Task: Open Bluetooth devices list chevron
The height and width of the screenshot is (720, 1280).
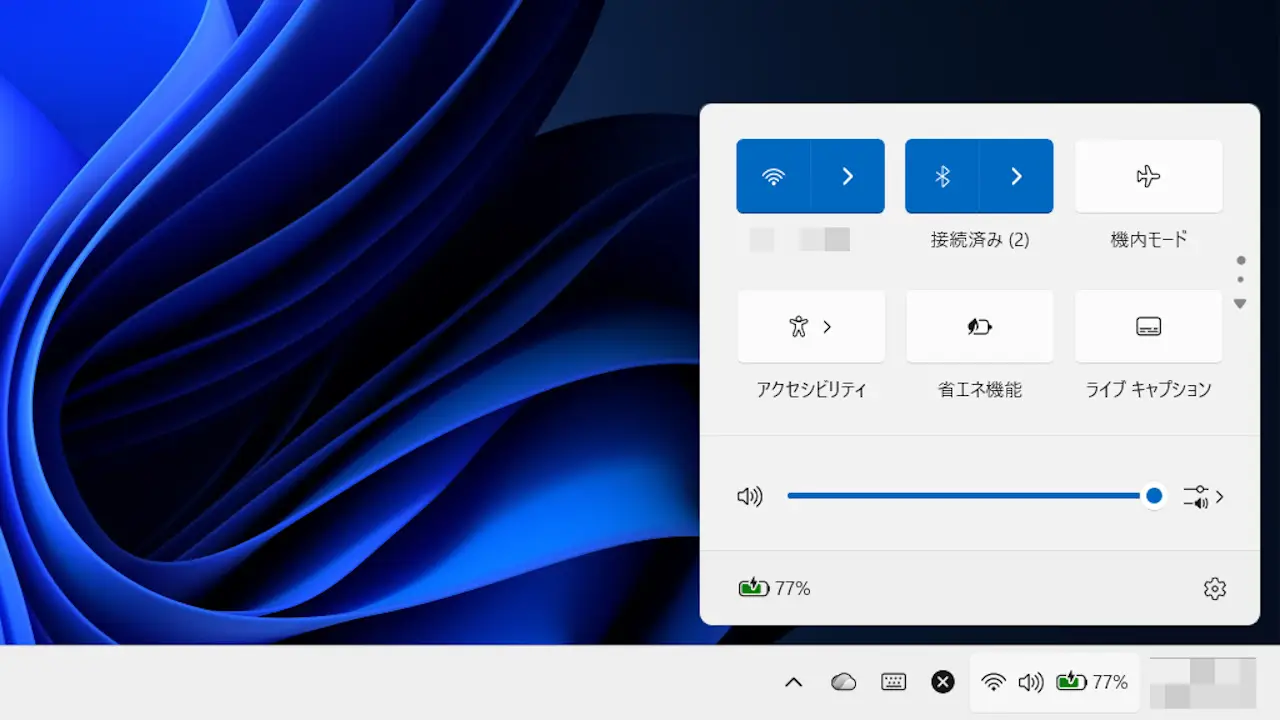Action: pyautogui.click(x=1016, y=176)
